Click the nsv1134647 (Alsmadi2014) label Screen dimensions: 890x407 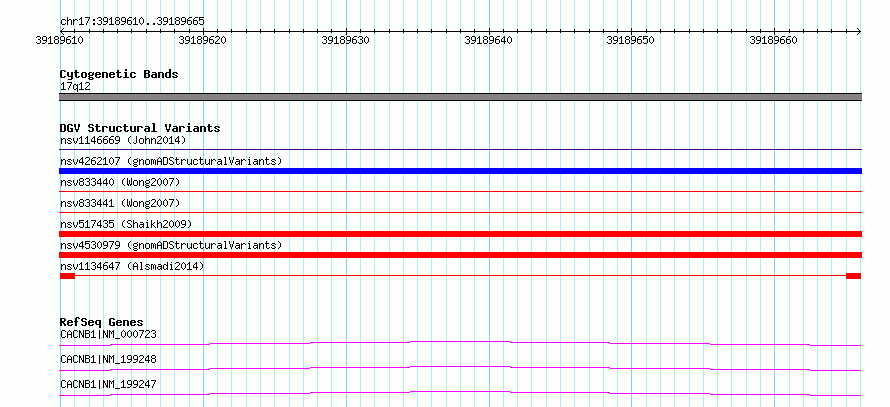132,266
